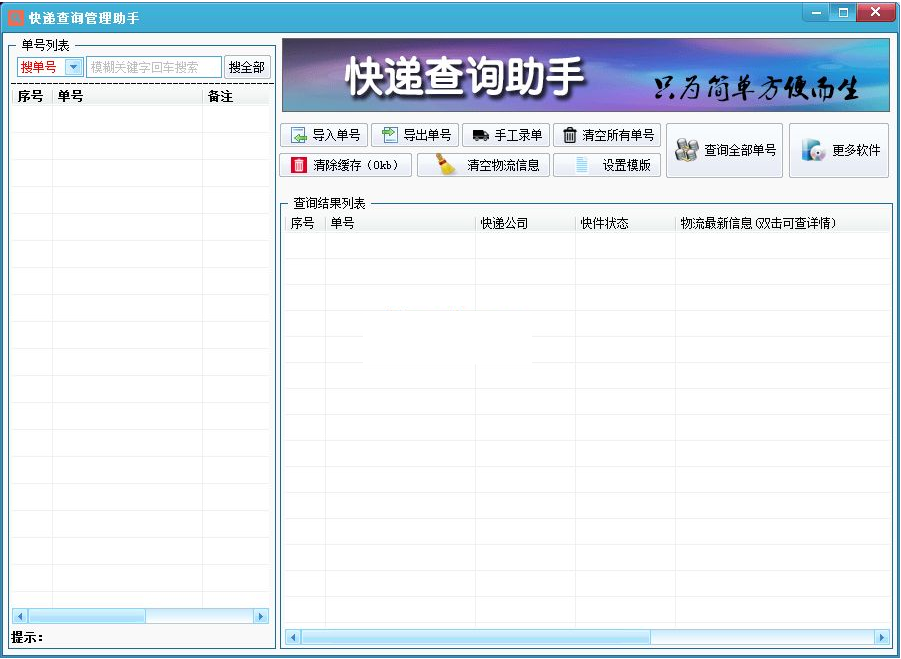The image size is (901, 659).
Task: Sort by 快递公司 column header
Action: click(x=525, y=223)
